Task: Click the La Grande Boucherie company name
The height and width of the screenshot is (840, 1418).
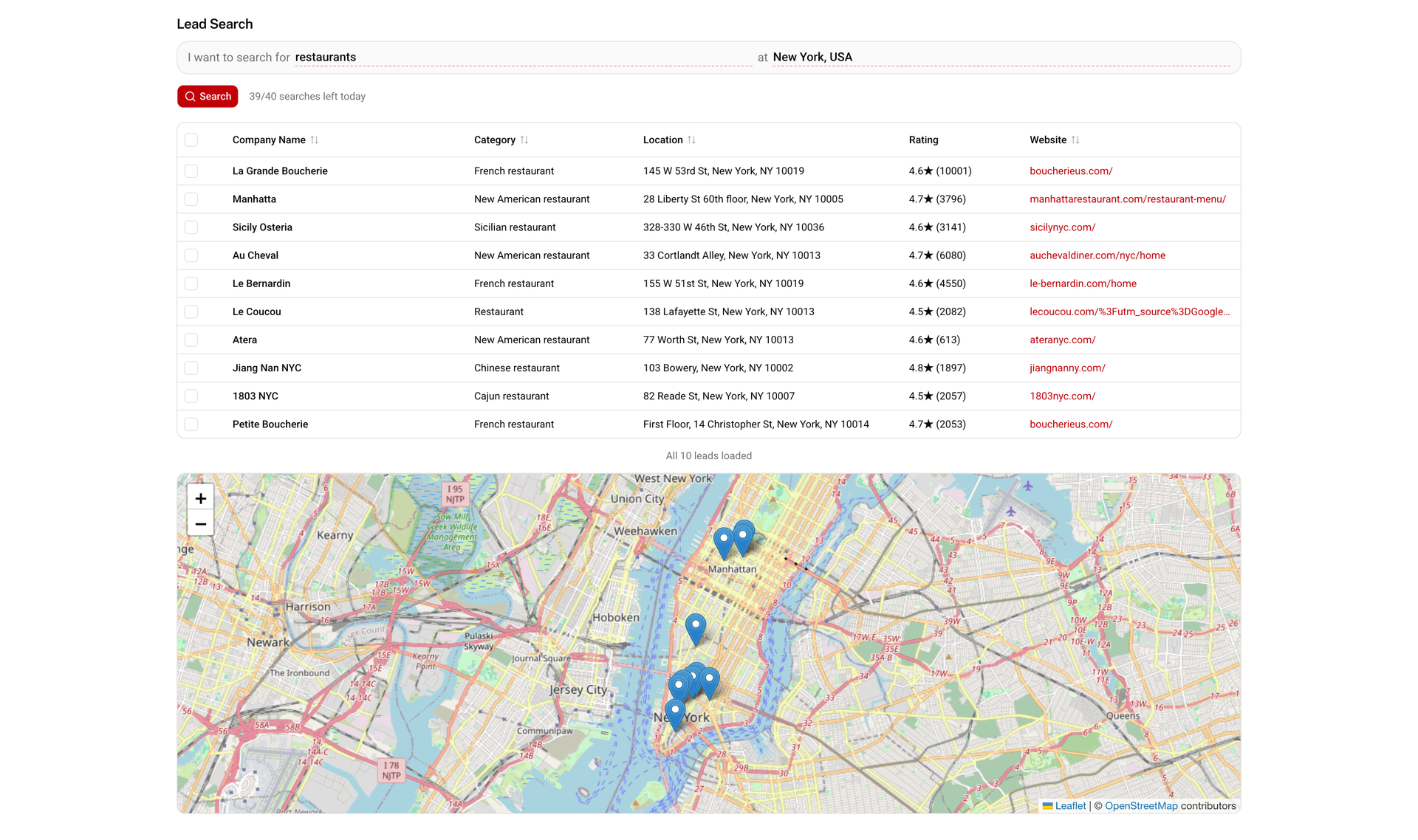Action: tap(280, 171)
